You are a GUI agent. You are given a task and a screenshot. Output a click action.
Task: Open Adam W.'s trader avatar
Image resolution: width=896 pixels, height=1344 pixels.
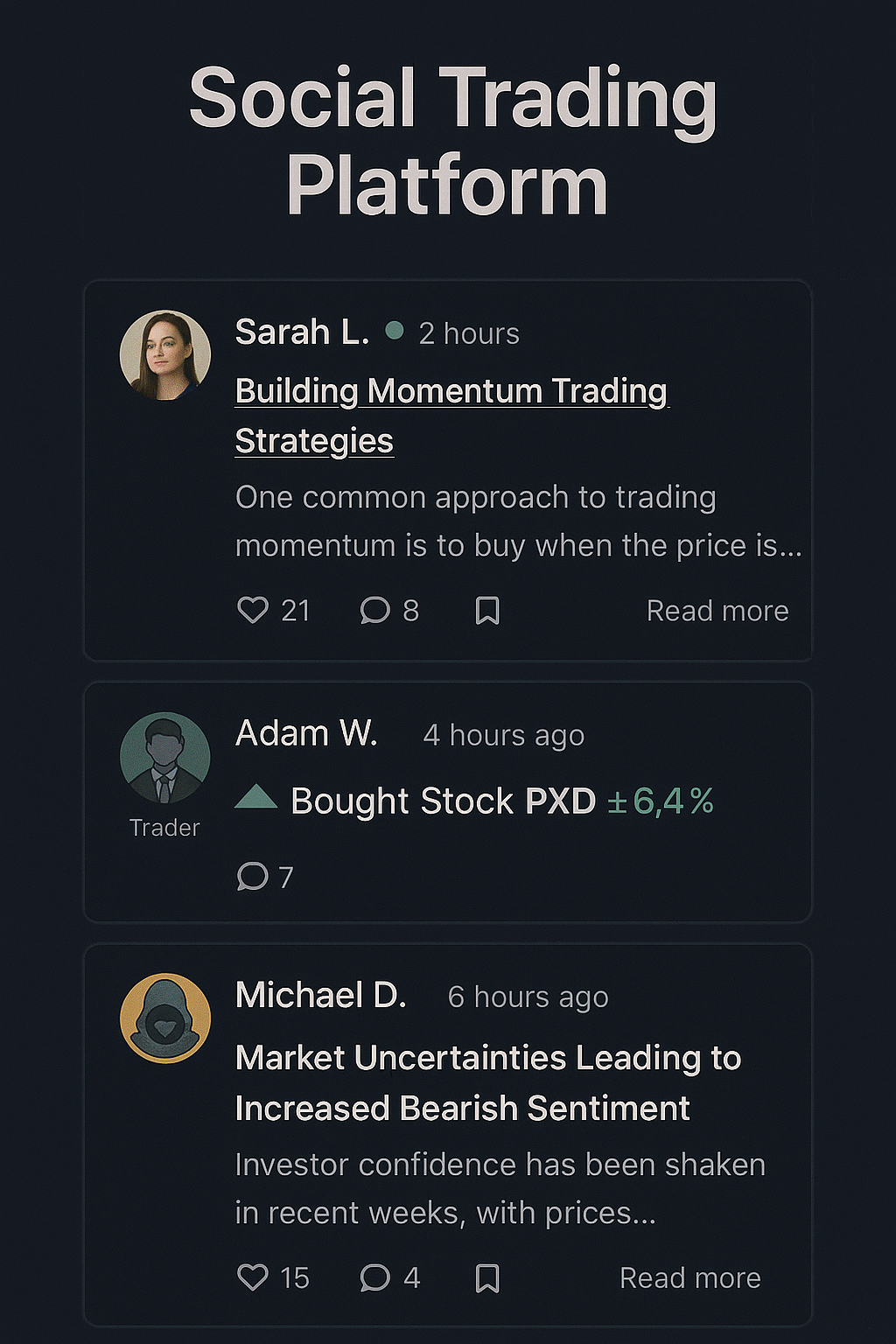point(165,758)
